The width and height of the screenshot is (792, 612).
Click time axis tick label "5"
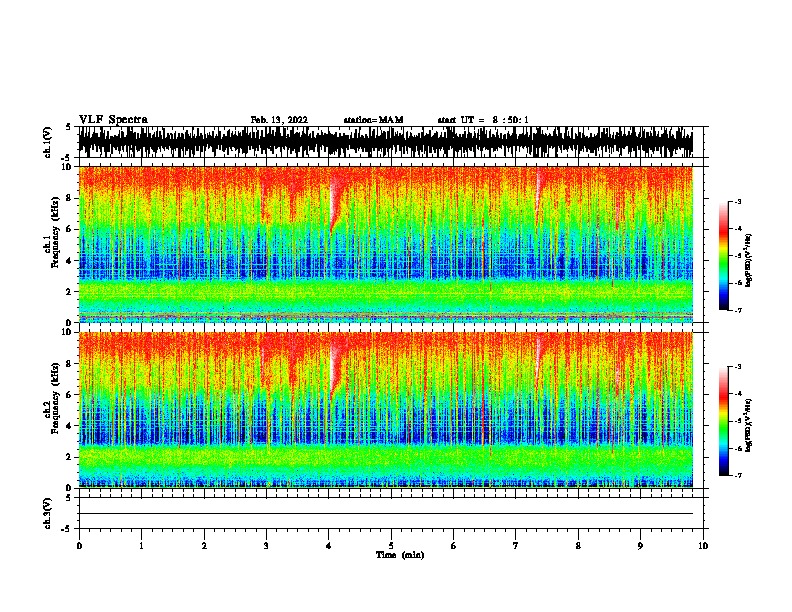pos(391,546)
